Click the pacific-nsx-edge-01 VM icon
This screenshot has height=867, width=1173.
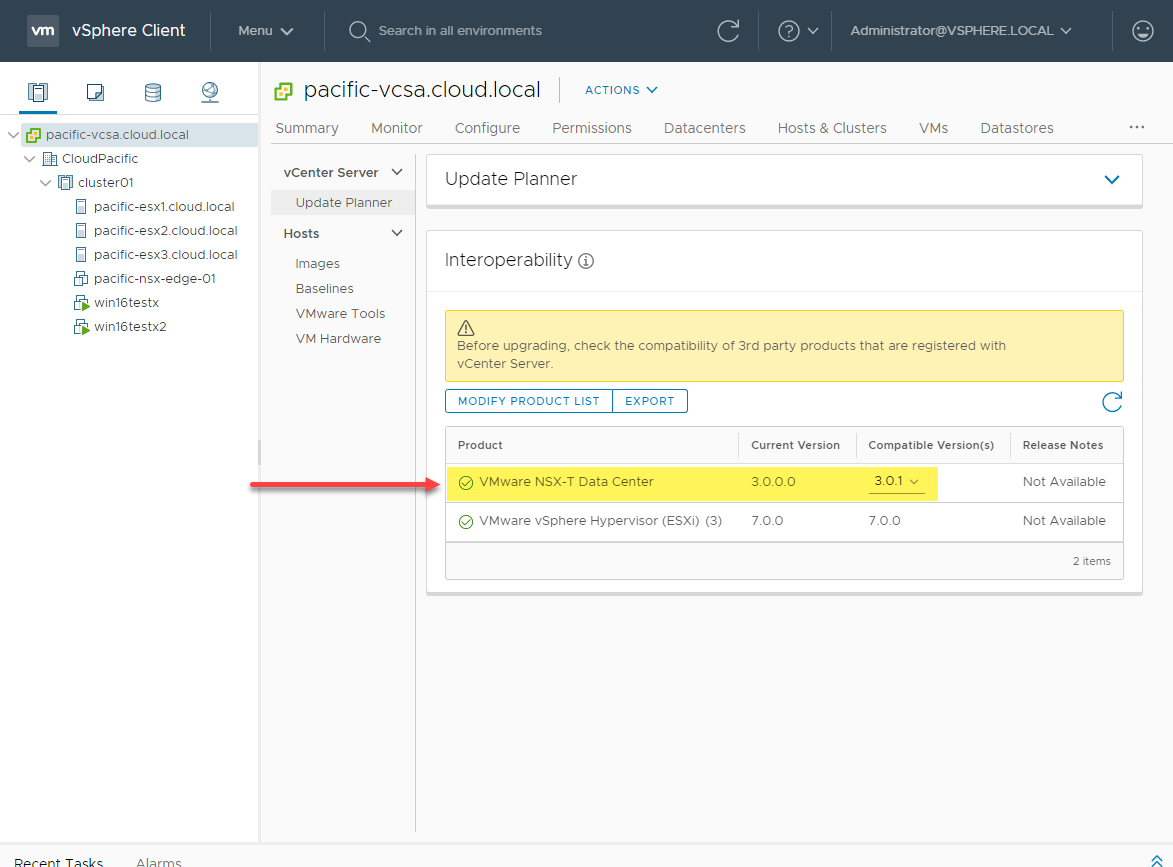point(81,278)
